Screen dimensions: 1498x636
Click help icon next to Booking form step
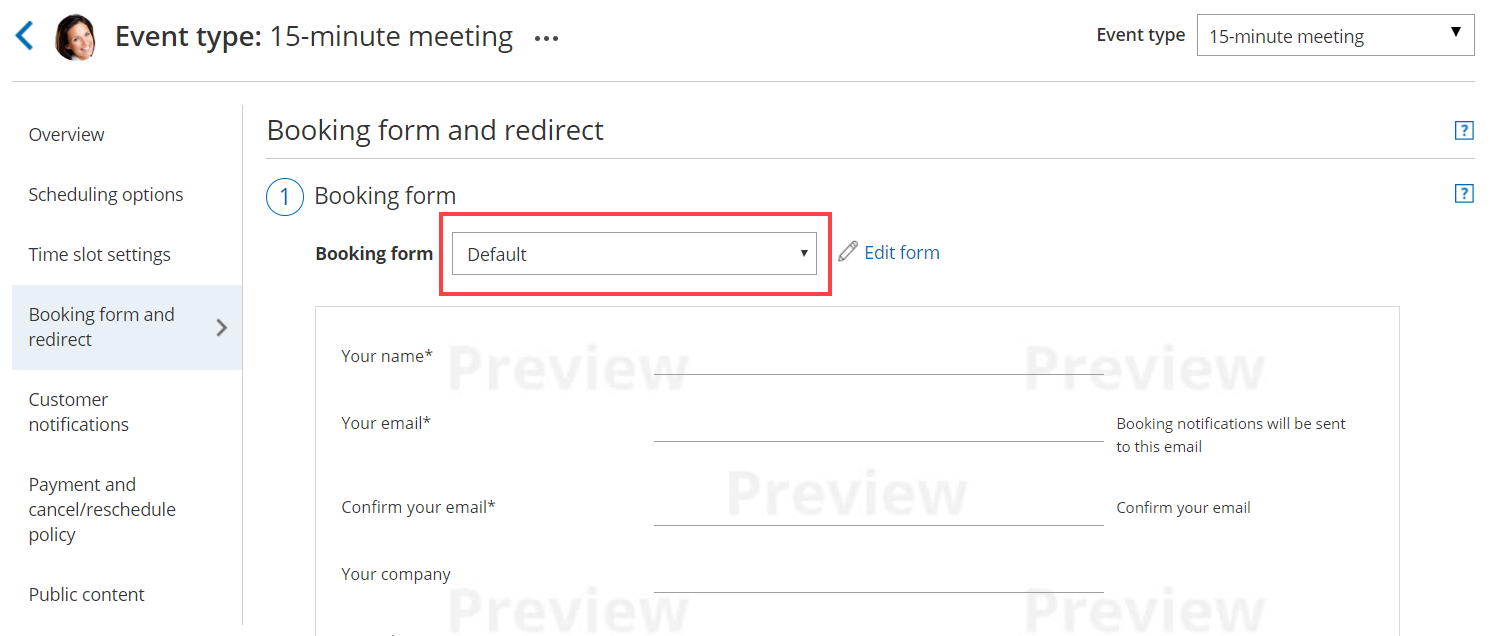click(1464, 194)
